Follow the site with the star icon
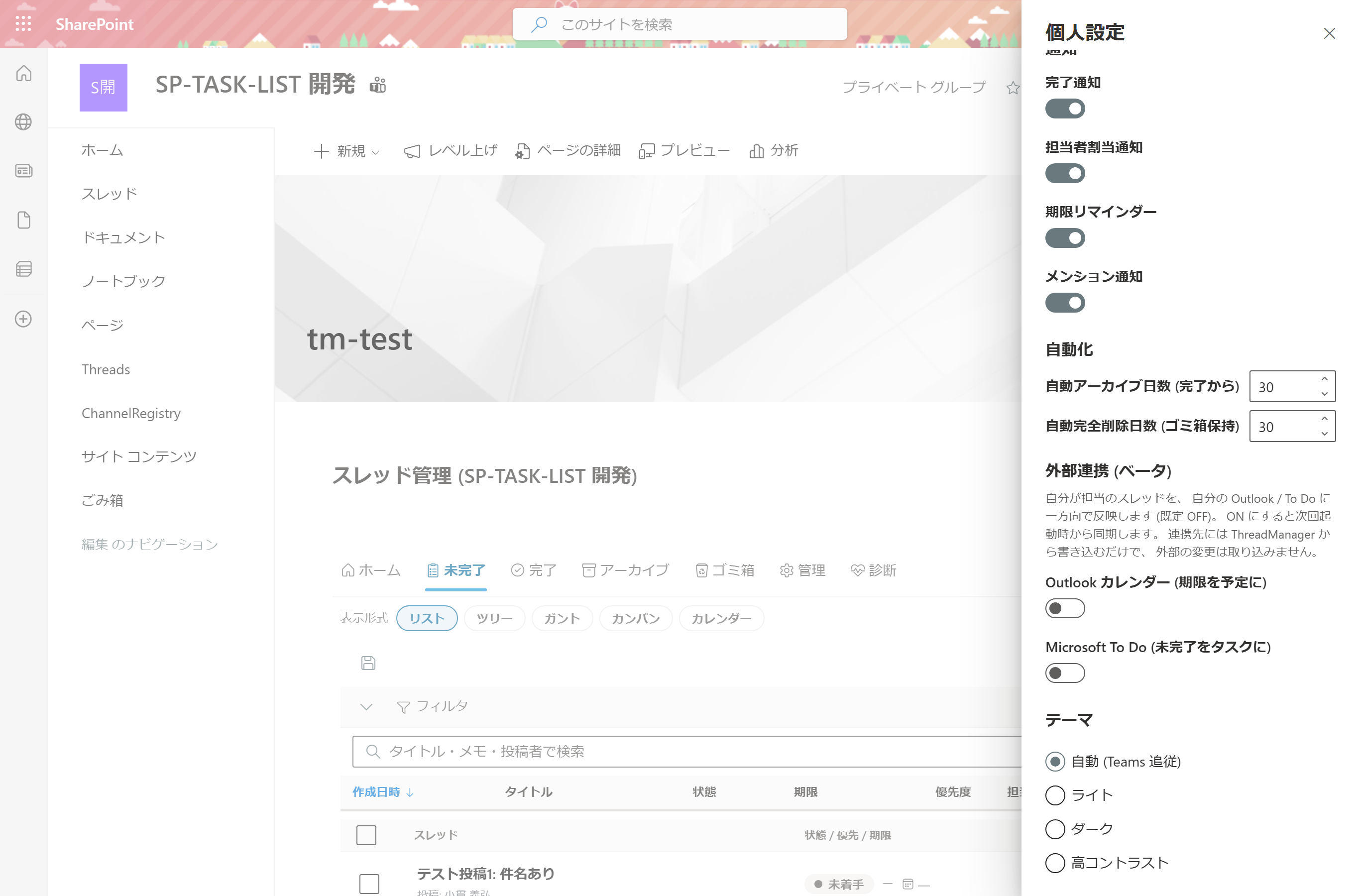 point(1013,88)
